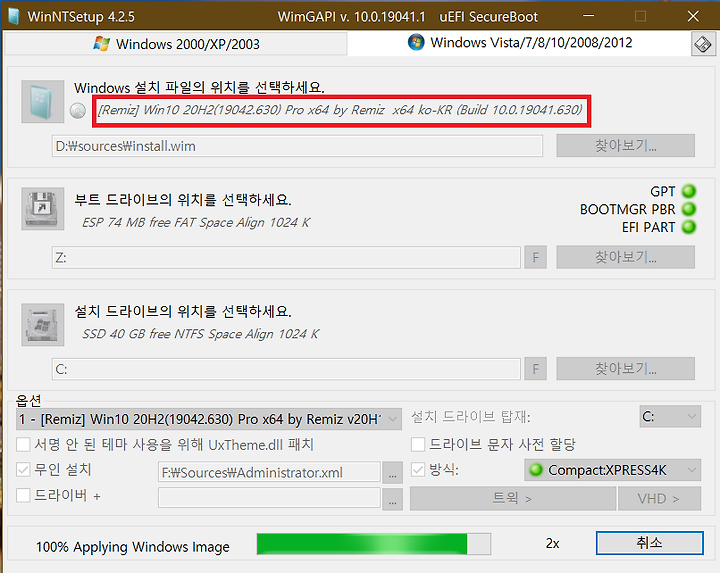Toggle the UxTheme.dll patch checkbox

pos(23,444)
